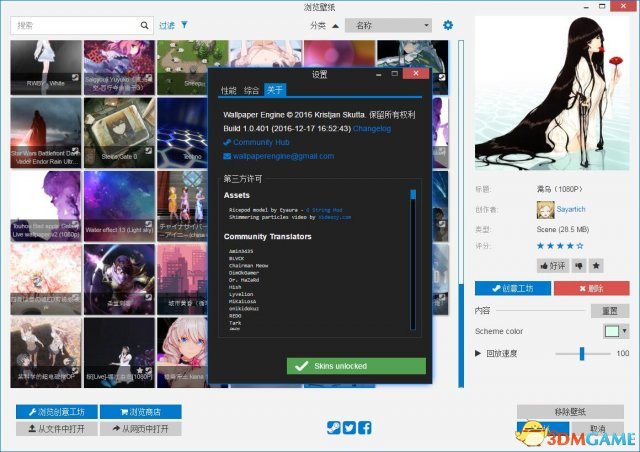Screen dimensions: 640x452
Task: Open Facebook icon at bottom center
Action: pyautogui.click(x=365, y=428)
